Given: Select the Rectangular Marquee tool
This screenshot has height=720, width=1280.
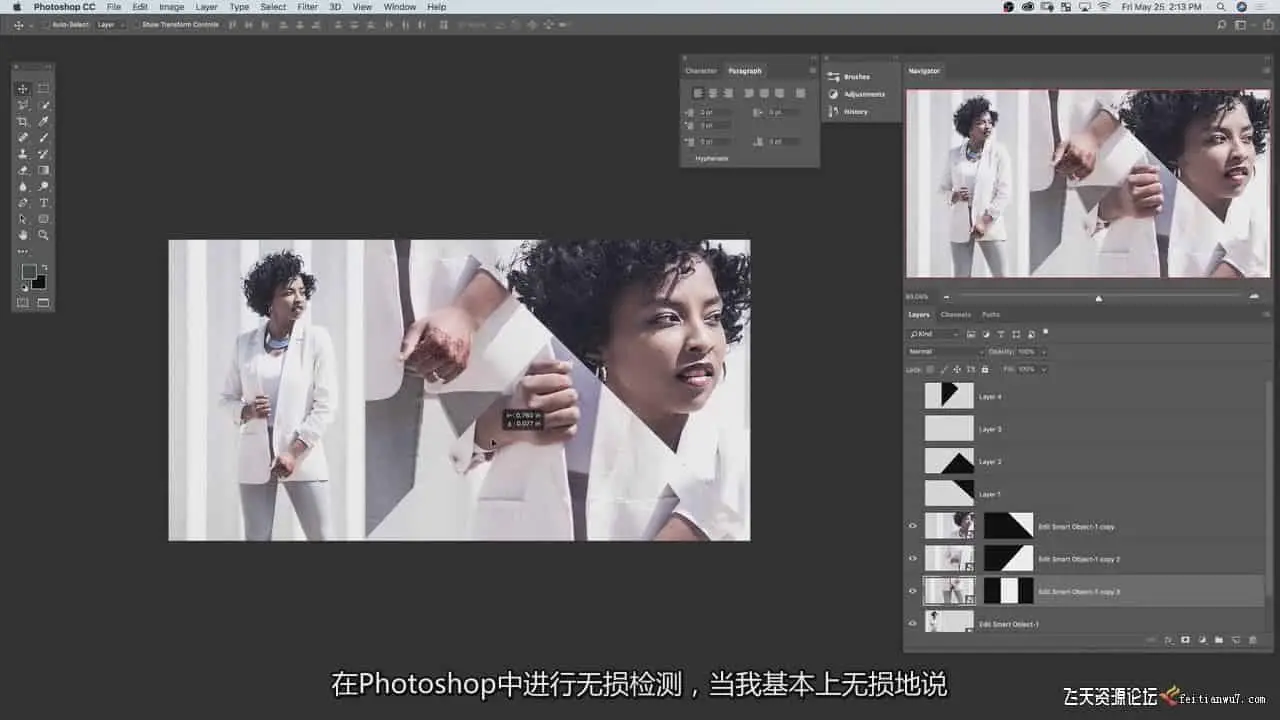Looking at the screenshot, I should 44,89.
